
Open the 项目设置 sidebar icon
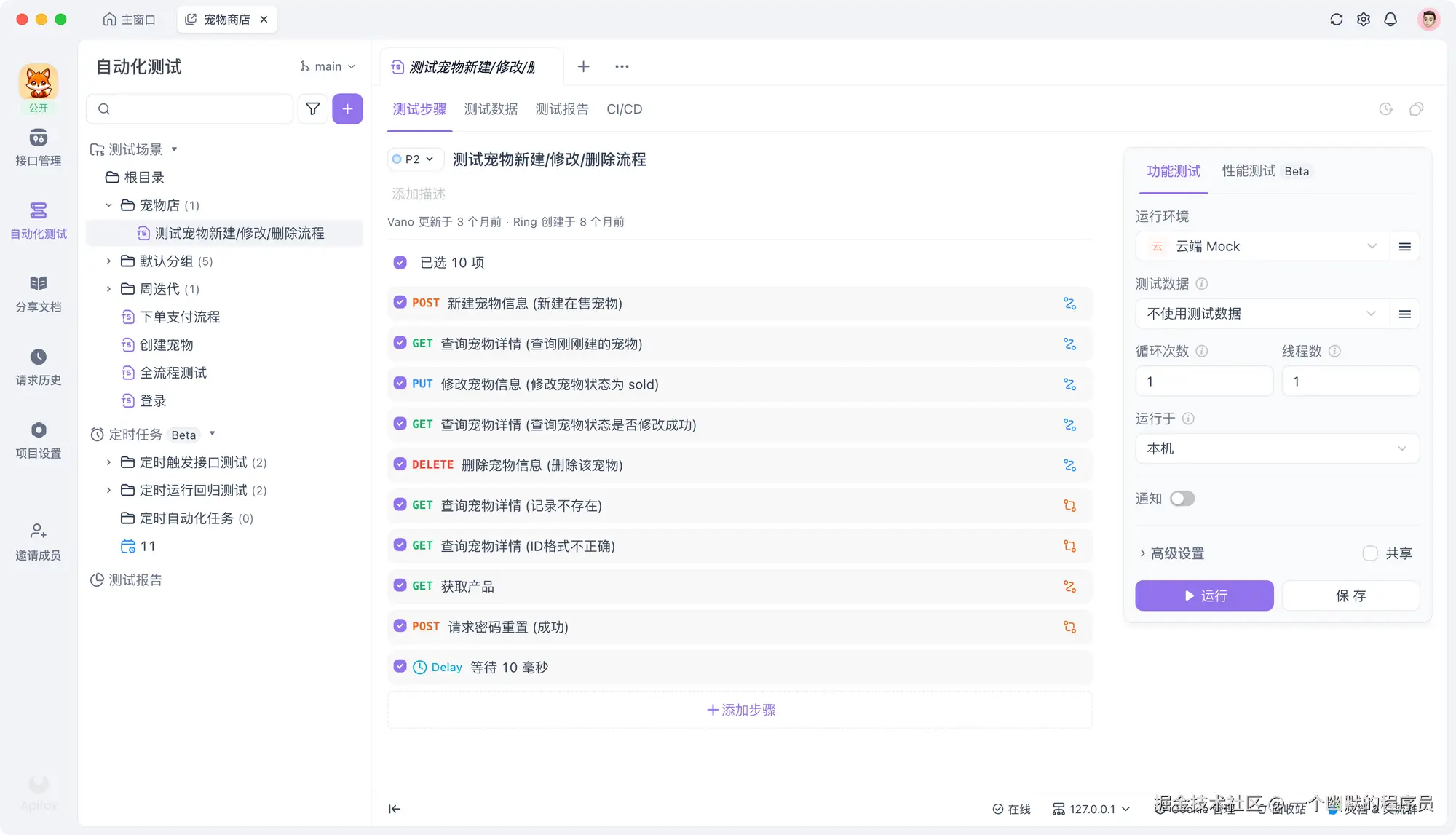click(38, 436)
